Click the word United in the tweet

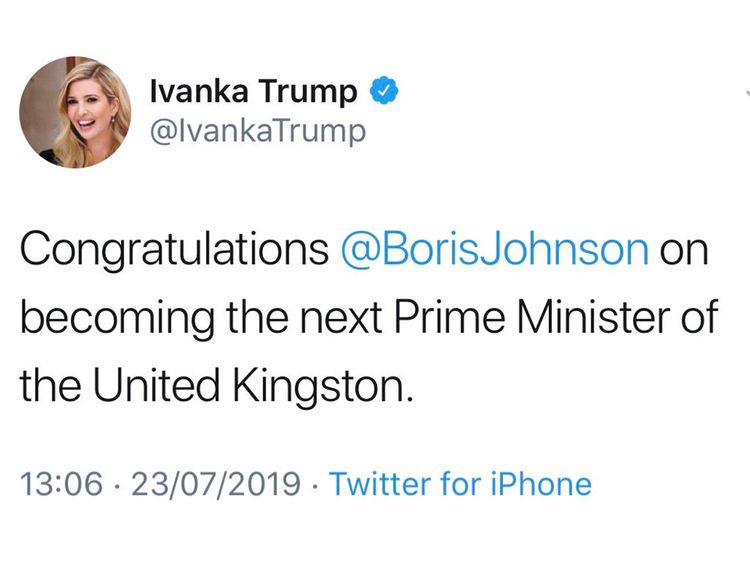point(156,385)
